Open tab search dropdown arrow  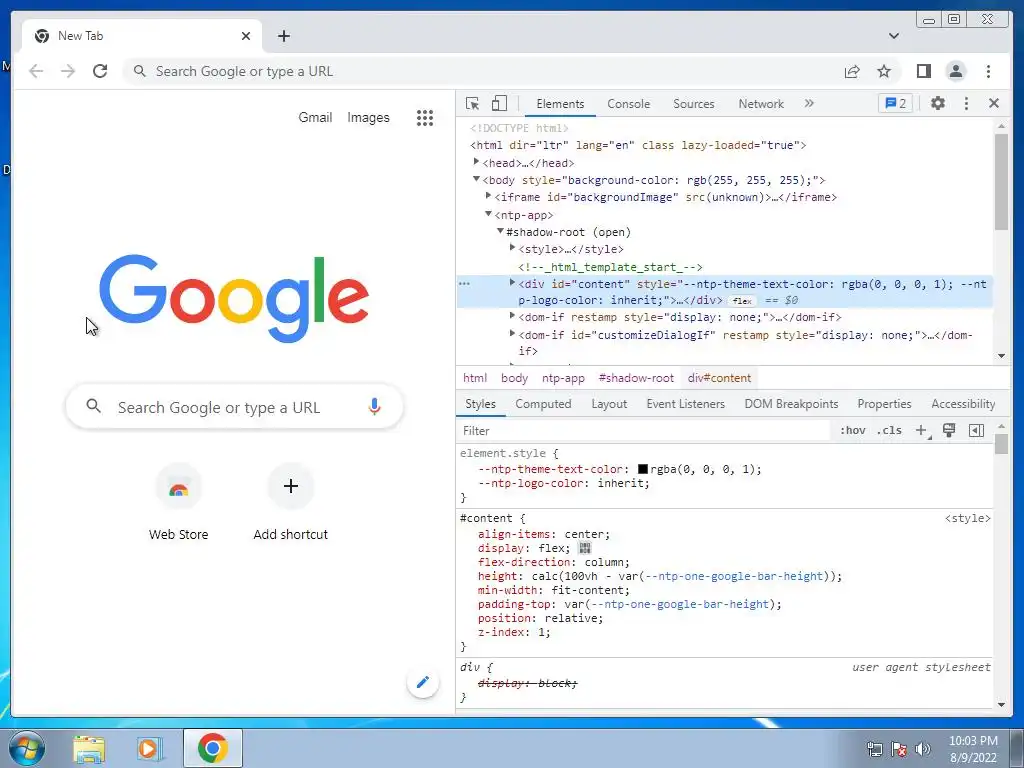[x=894, y=36]
